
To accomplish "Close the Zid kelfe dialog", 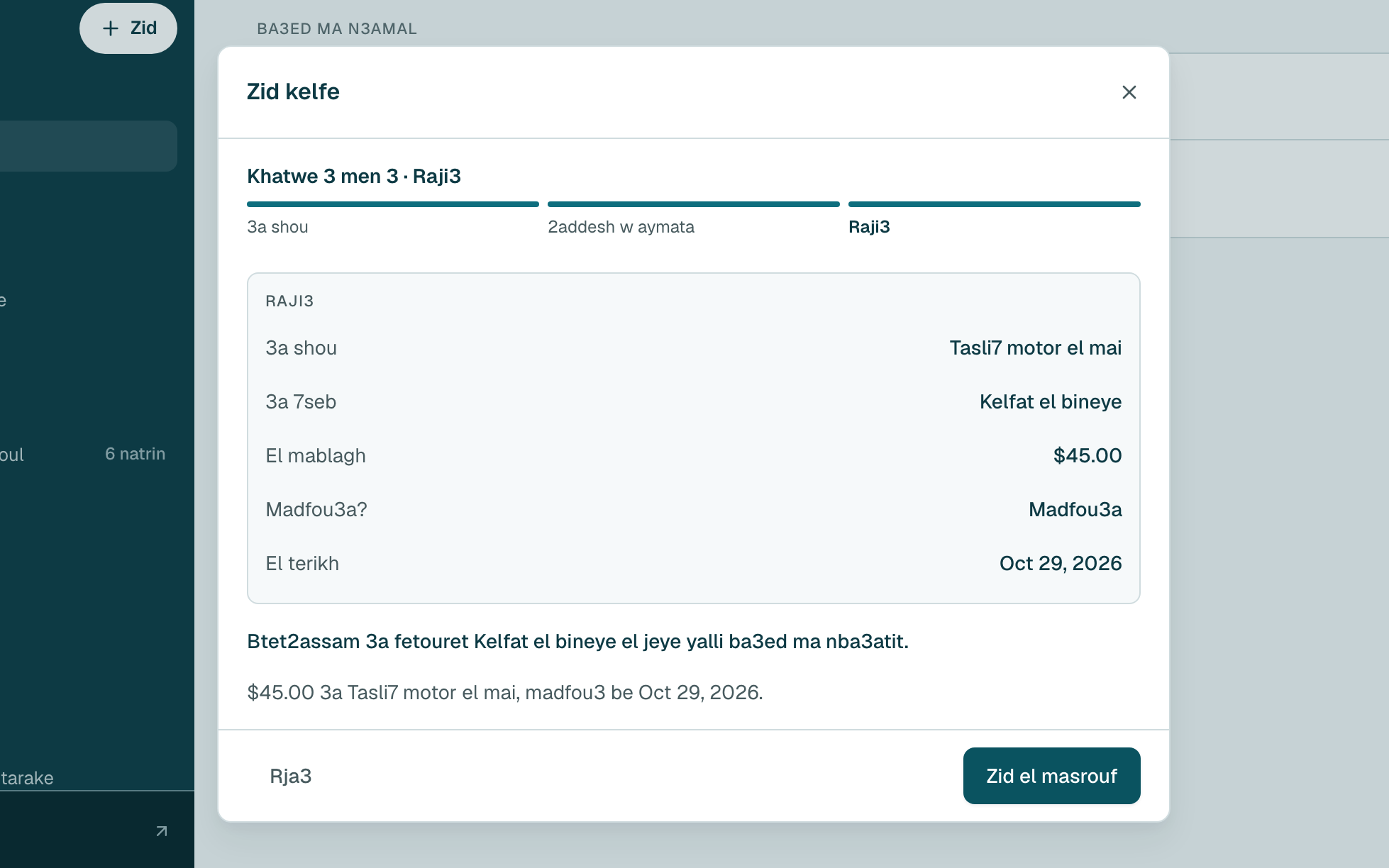I will coord(1129,92).
